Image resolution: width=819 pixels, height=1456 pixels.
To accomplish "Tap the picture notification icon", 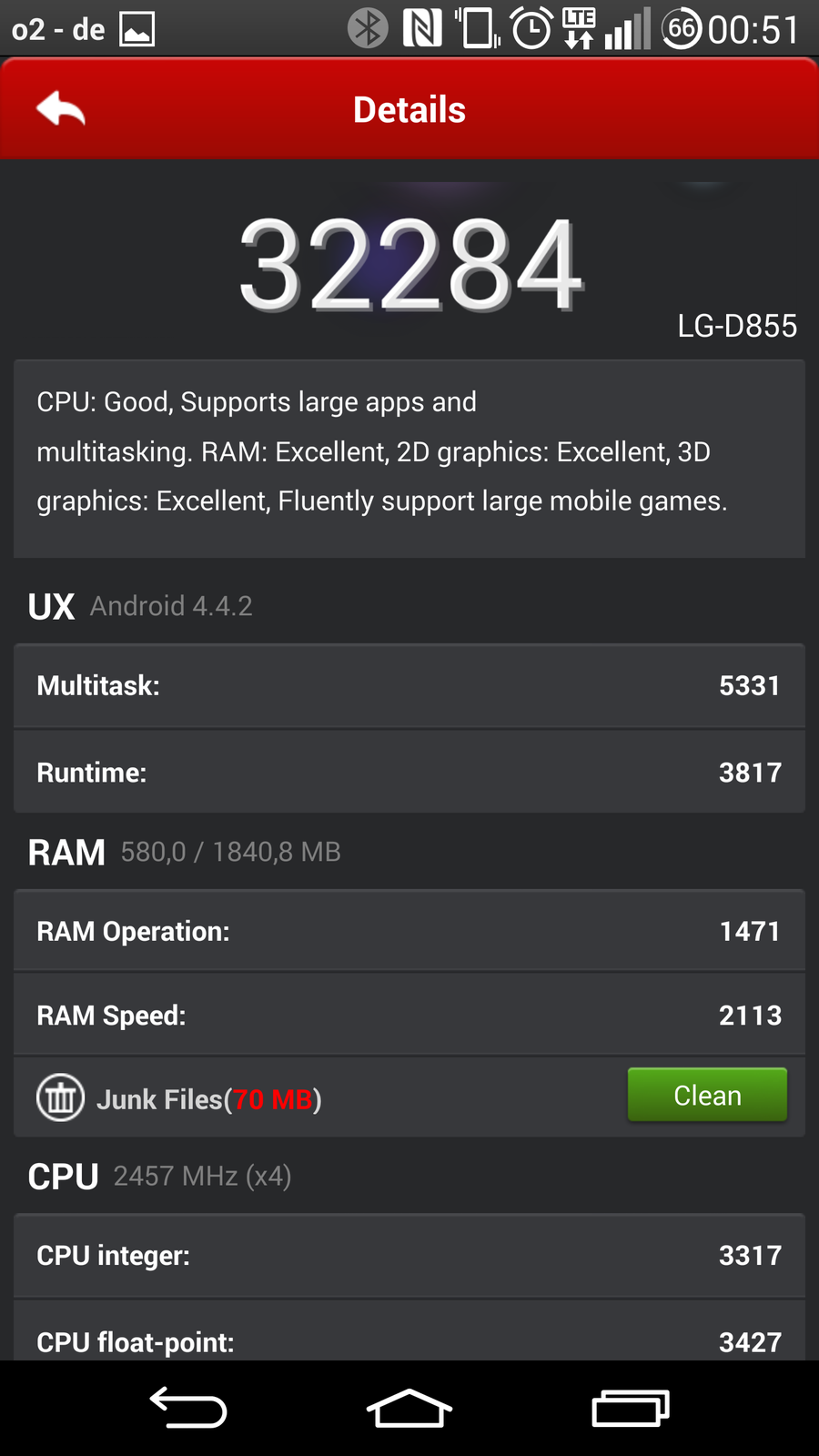I will [137, 29].
